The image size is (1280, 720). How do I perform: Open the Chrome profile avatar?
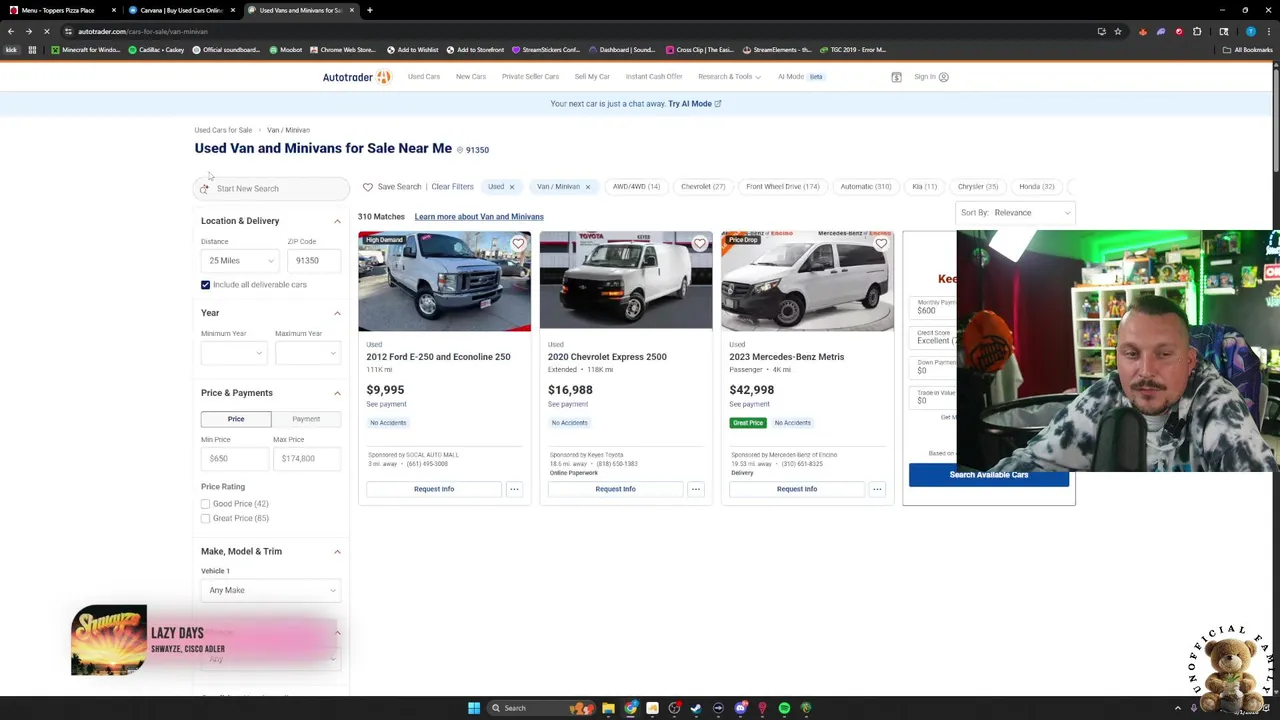[x=1250, y=31]
